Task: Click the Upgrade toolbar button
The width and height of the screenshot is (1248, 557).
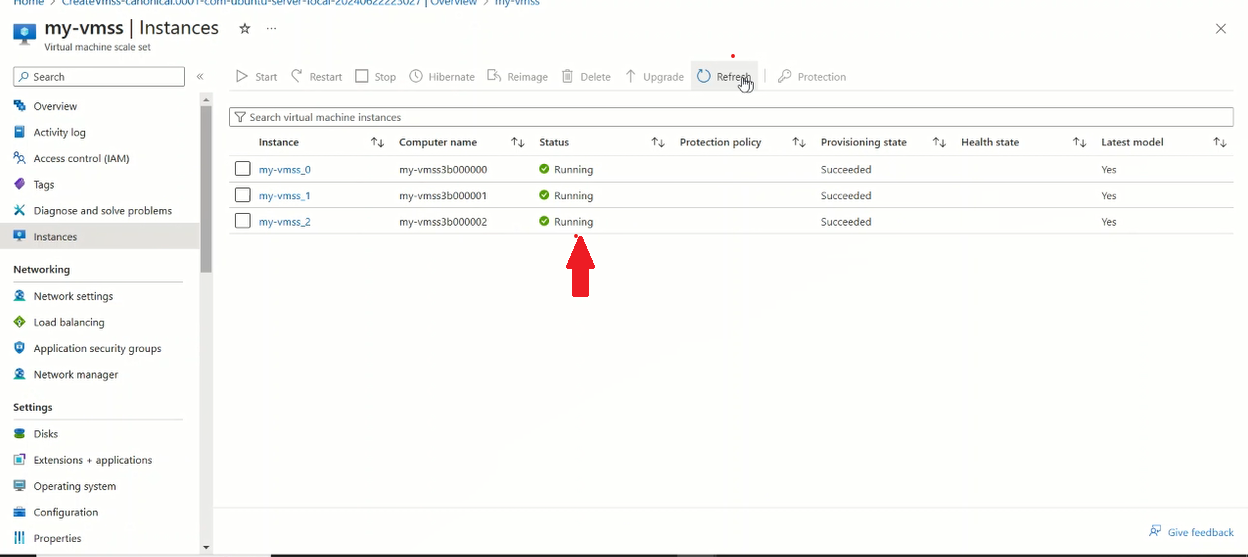Action: point(654,77)
